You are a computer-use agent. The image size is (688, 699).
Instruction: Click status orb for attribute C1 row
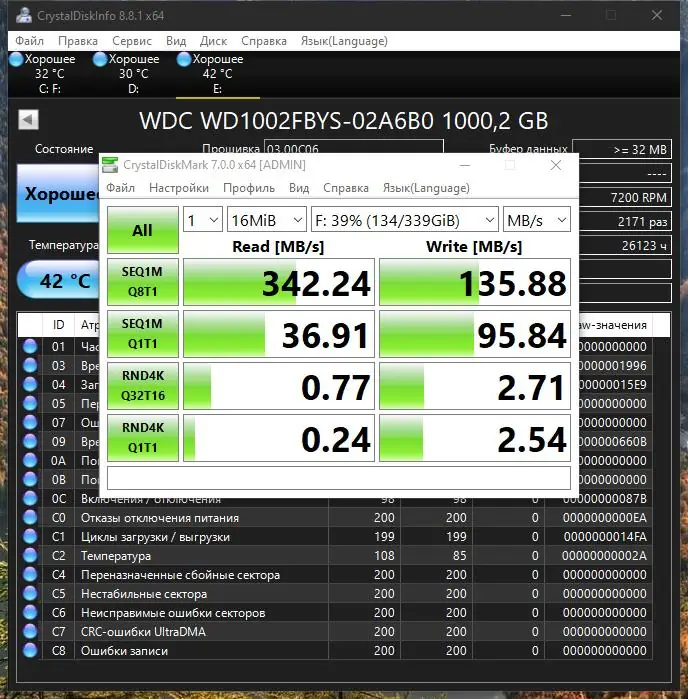[30, 536]
